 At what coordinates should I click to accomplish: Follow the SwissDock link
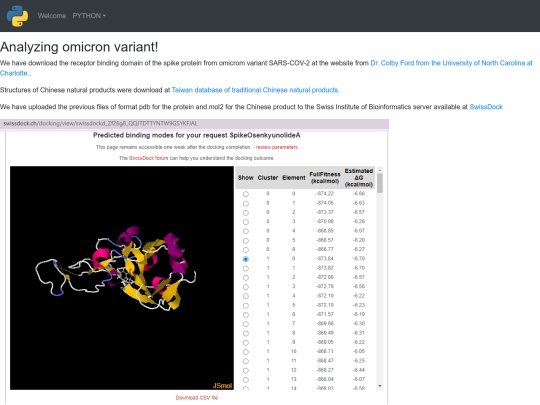point(486,107)
